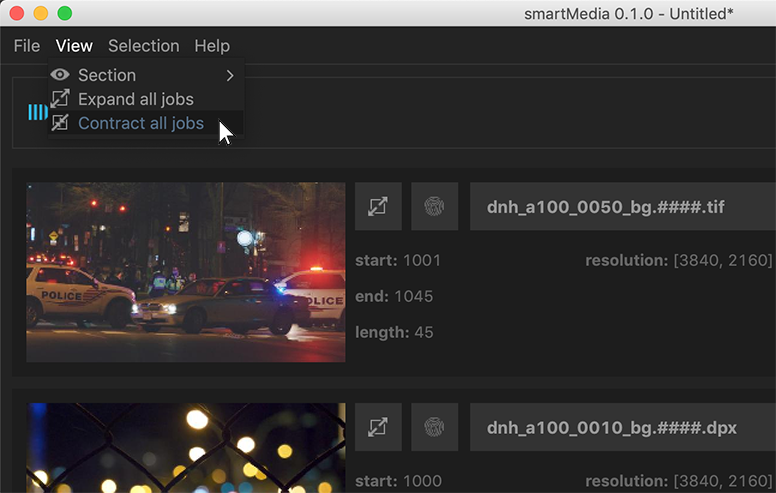
Task: Close the open View menu
Action: click(x=74, y=46)
